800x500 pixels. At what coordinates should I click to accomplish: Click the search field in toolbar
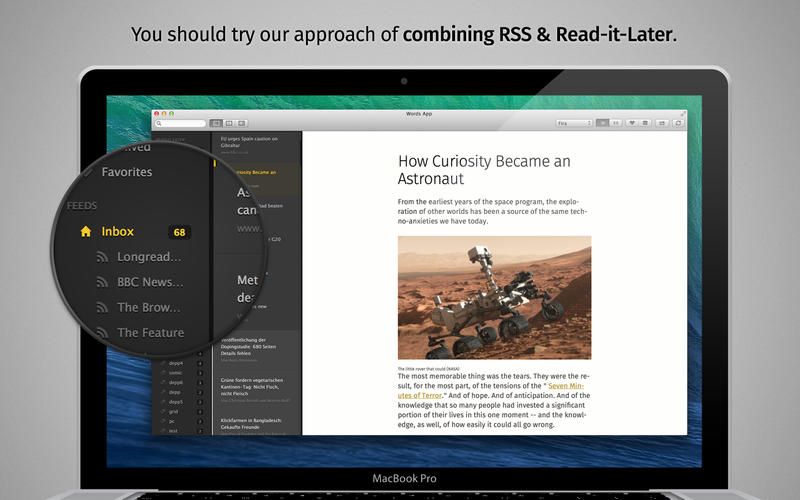click(x=181, y=123)
